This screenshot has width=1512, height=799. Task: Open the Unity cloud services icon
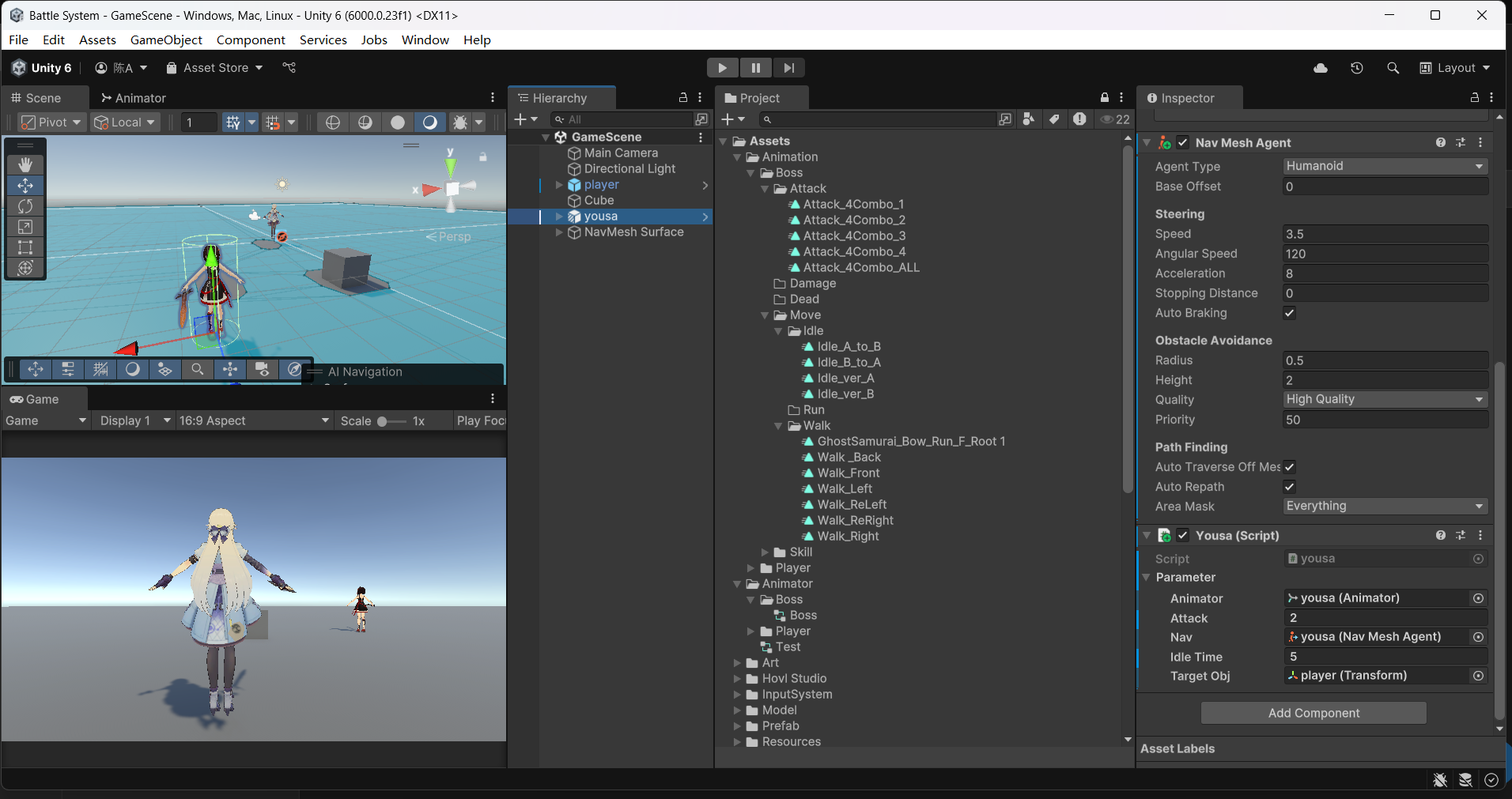coord(1321,68)
